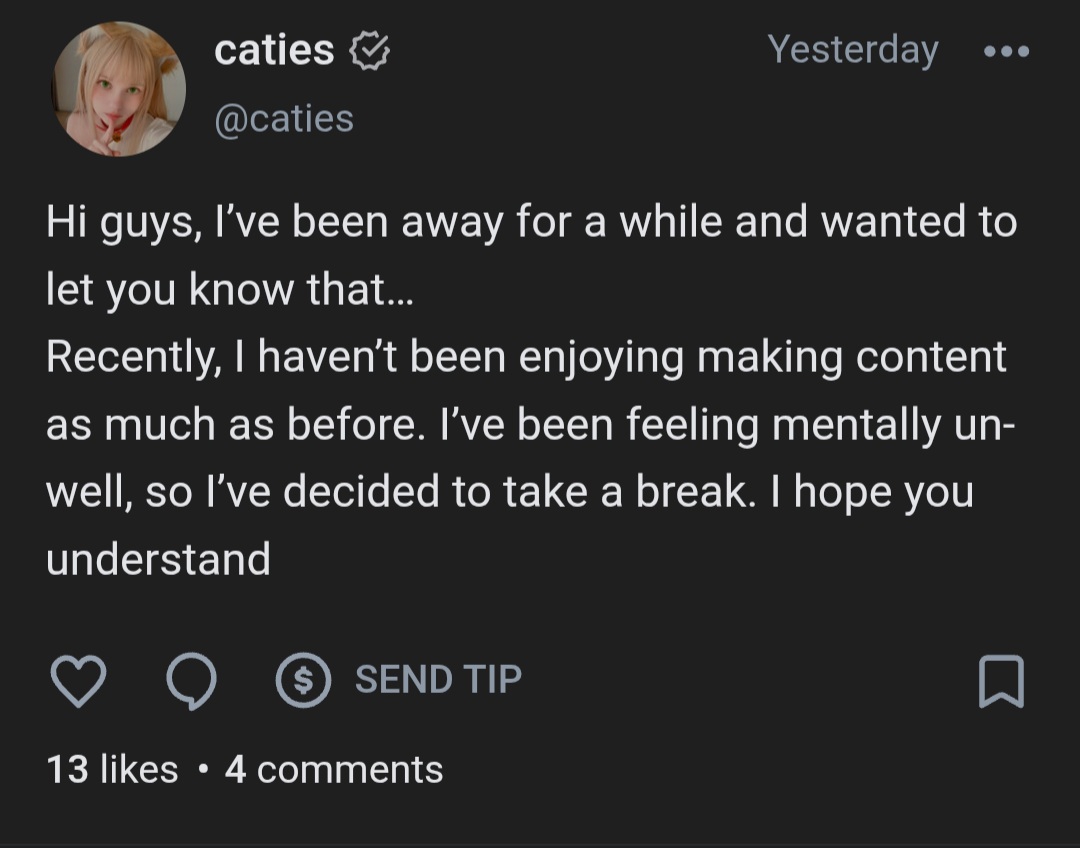
Task: Click the verified badge beside caties
Action: click(x=368, y=52)
